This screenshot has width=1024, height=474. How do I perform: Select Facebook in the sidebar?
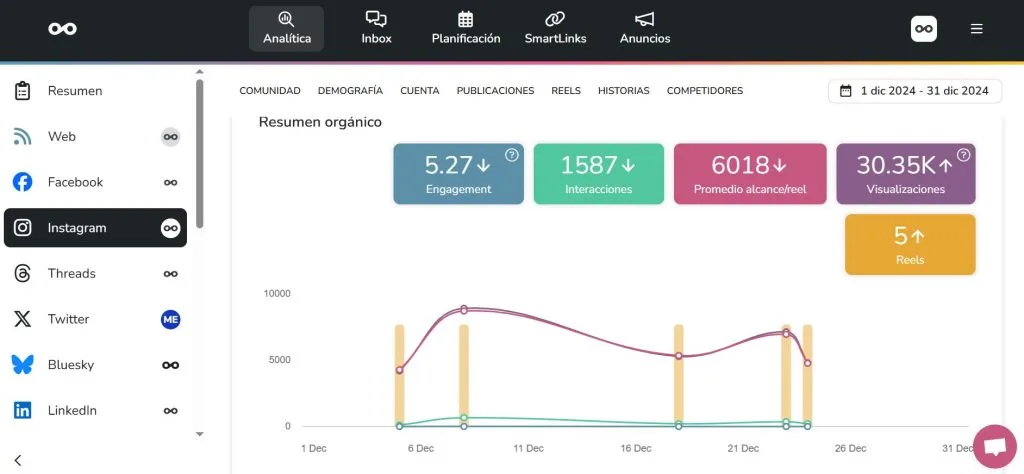pos(75,182)
